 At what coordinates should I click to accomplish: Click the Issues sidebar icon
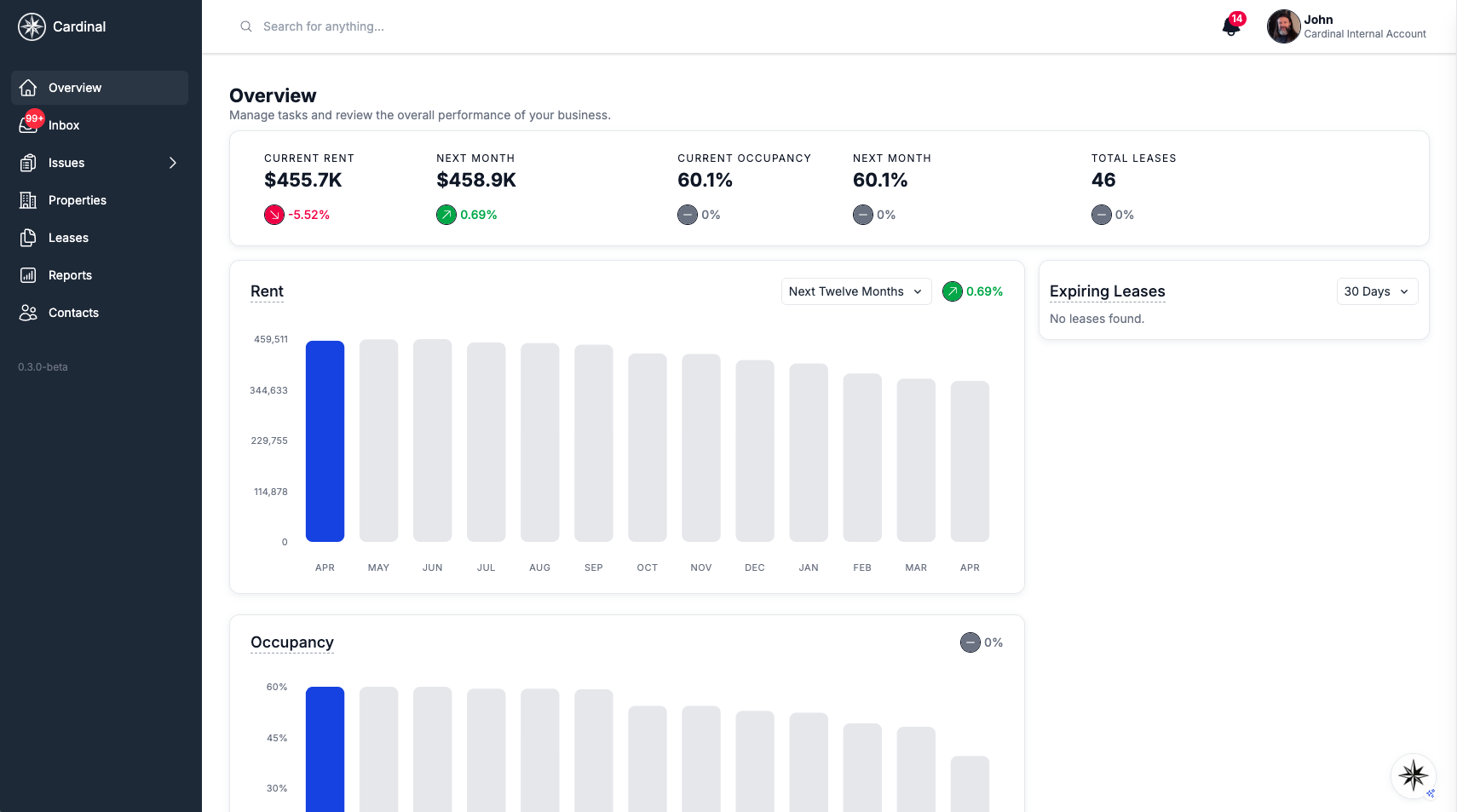click(x=29, y=162)
